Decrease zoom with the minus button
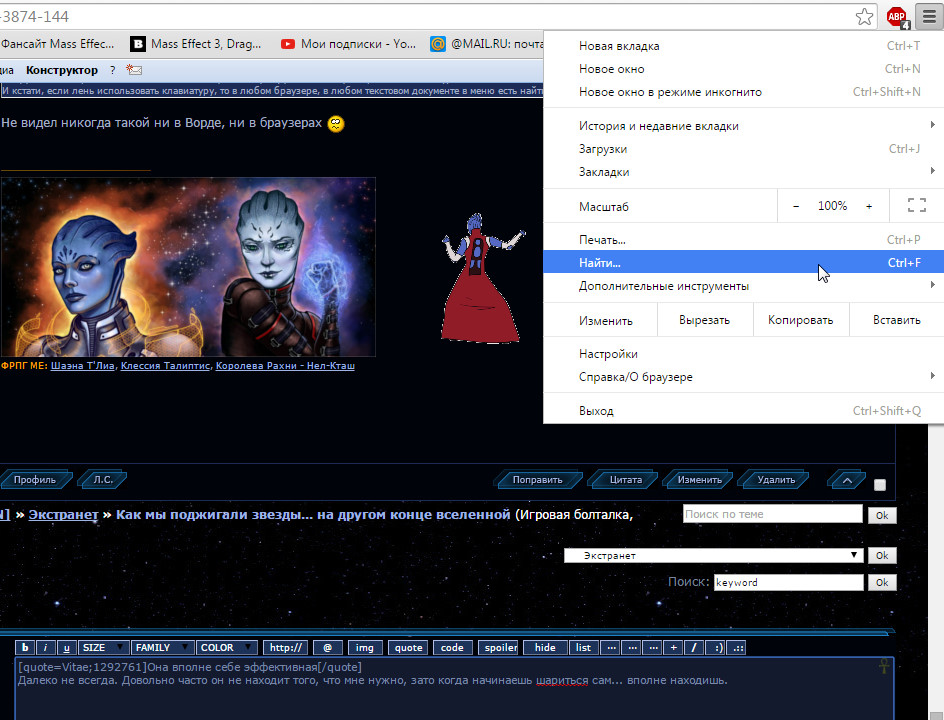This screenshot has height=720, width=944. (x=796, y=206)
